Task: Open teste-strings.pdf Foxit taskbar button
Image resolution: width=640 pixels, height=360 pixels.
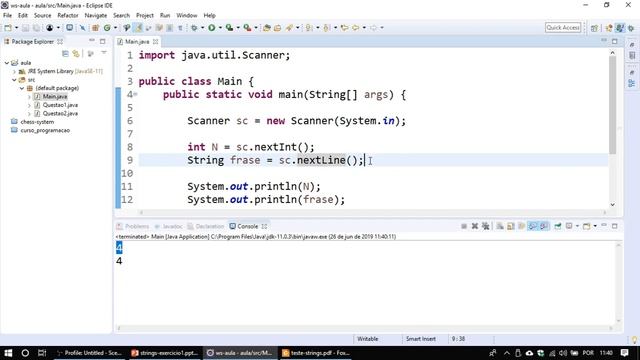Action: [x=317, y=353]
